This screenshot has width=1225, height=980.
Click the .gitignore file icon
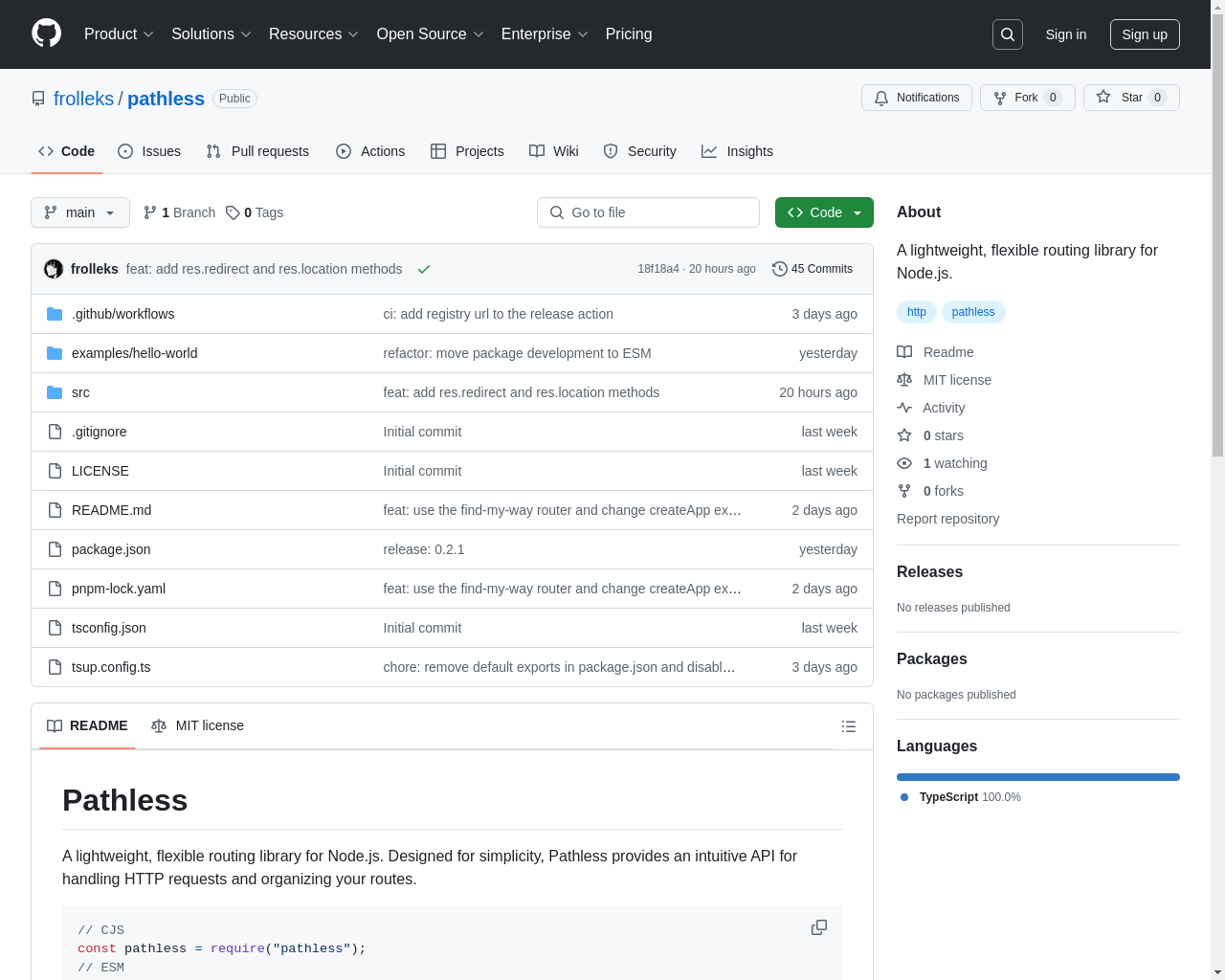[x=55, y=432]
